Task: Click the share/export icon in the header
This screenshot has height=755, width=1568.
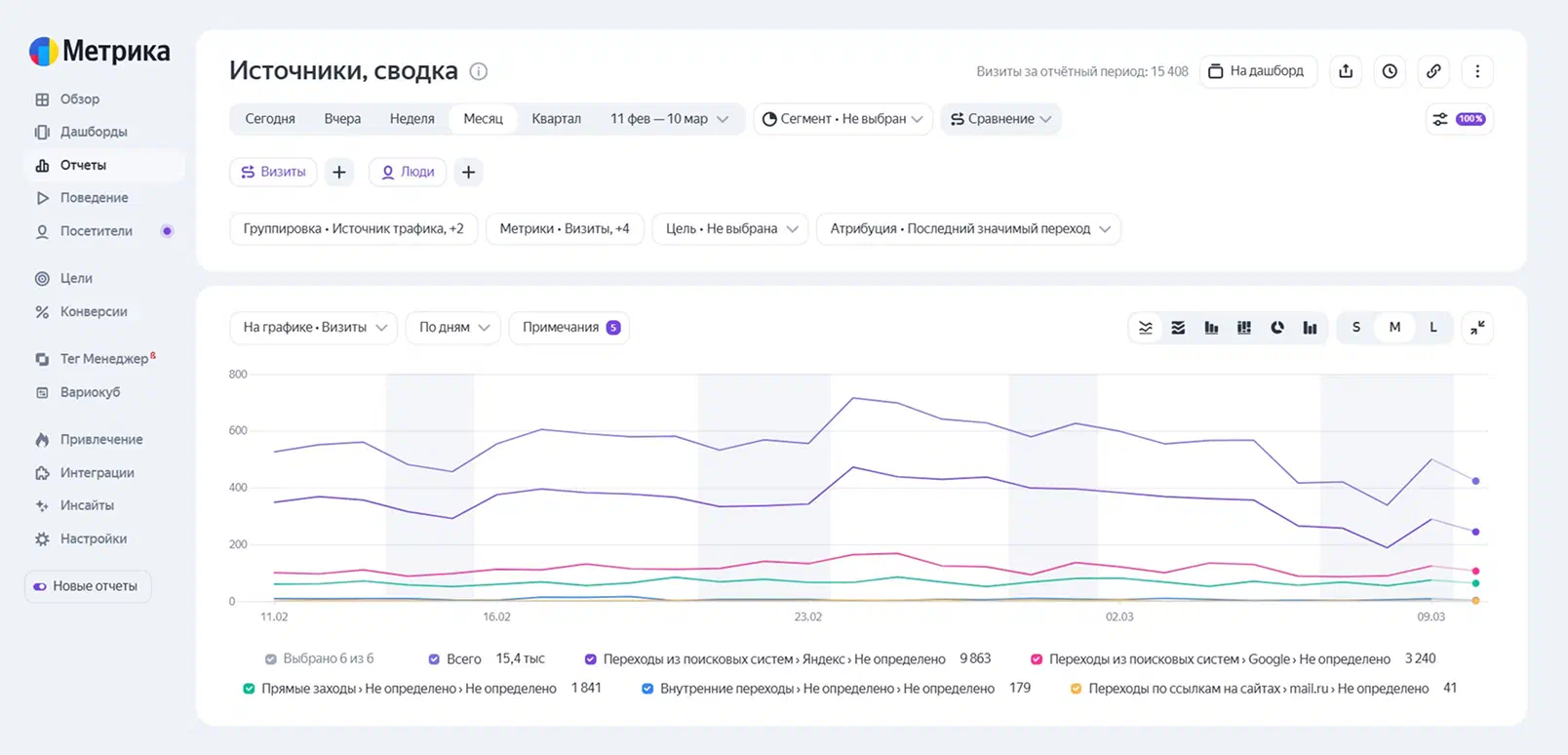Action: point(1346,71)
